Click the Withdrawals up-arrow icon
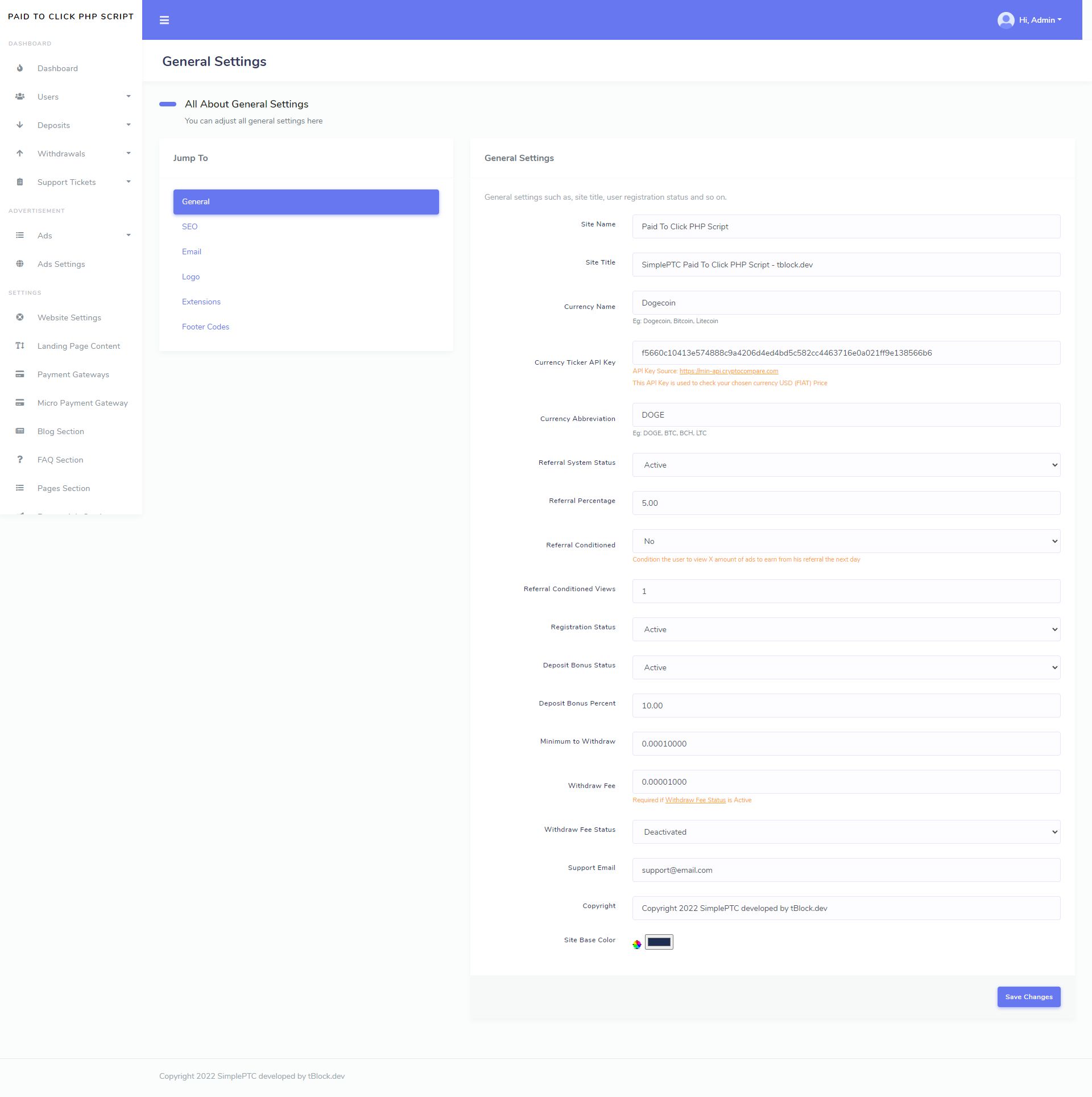The width and height of the screenshot is (1092, 1097). click(20, 154)
